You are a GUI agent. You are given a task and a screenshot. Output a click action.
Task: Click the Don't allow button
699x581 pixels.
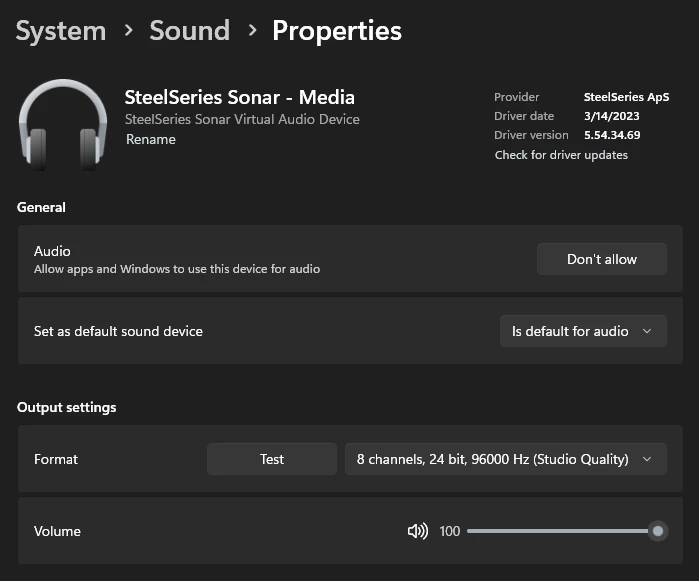click(602, 259)
